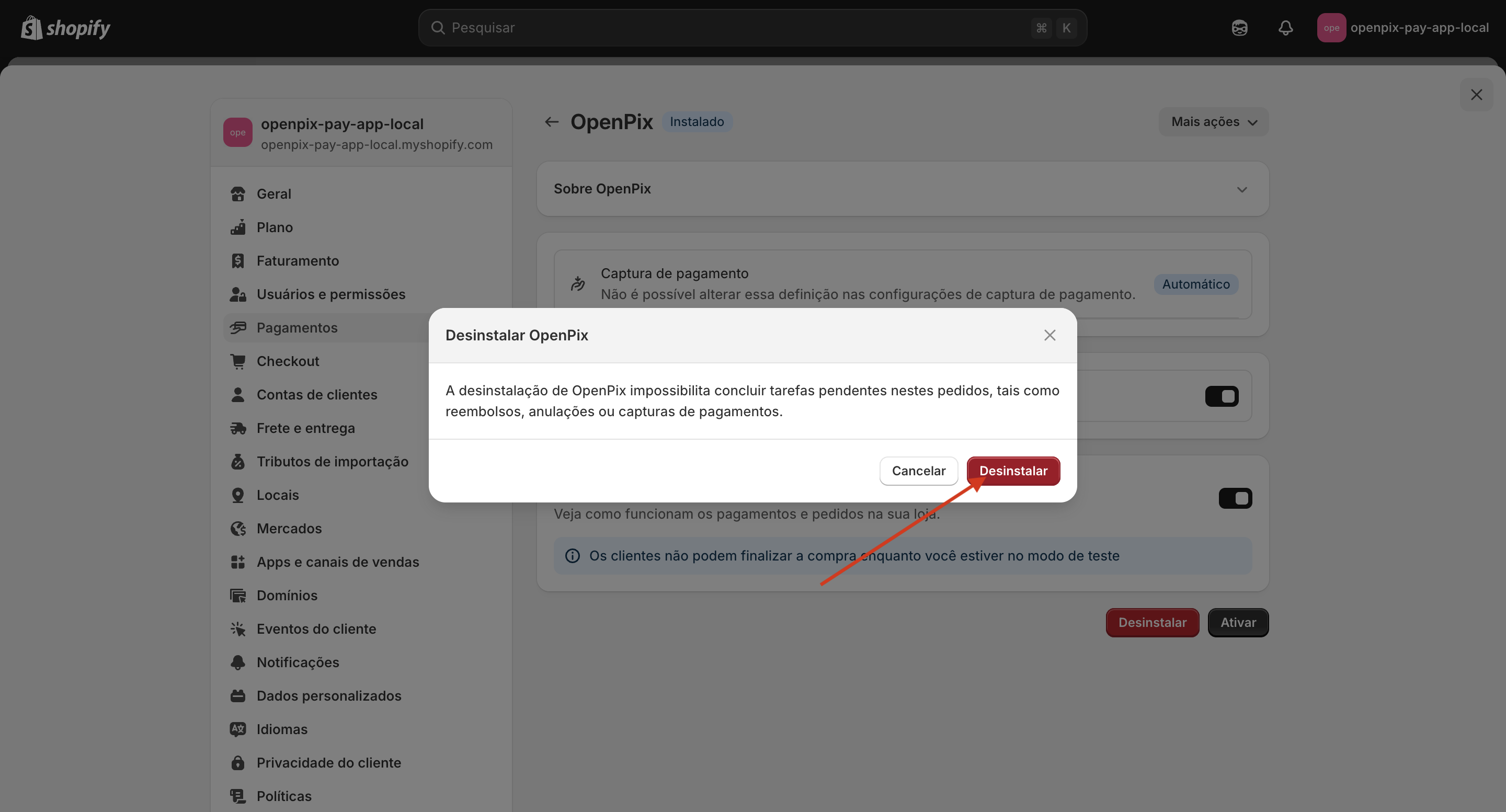Open Usuários e permissões settings
This screenshot has height=812, width=1506.
[x=331, y=294]
